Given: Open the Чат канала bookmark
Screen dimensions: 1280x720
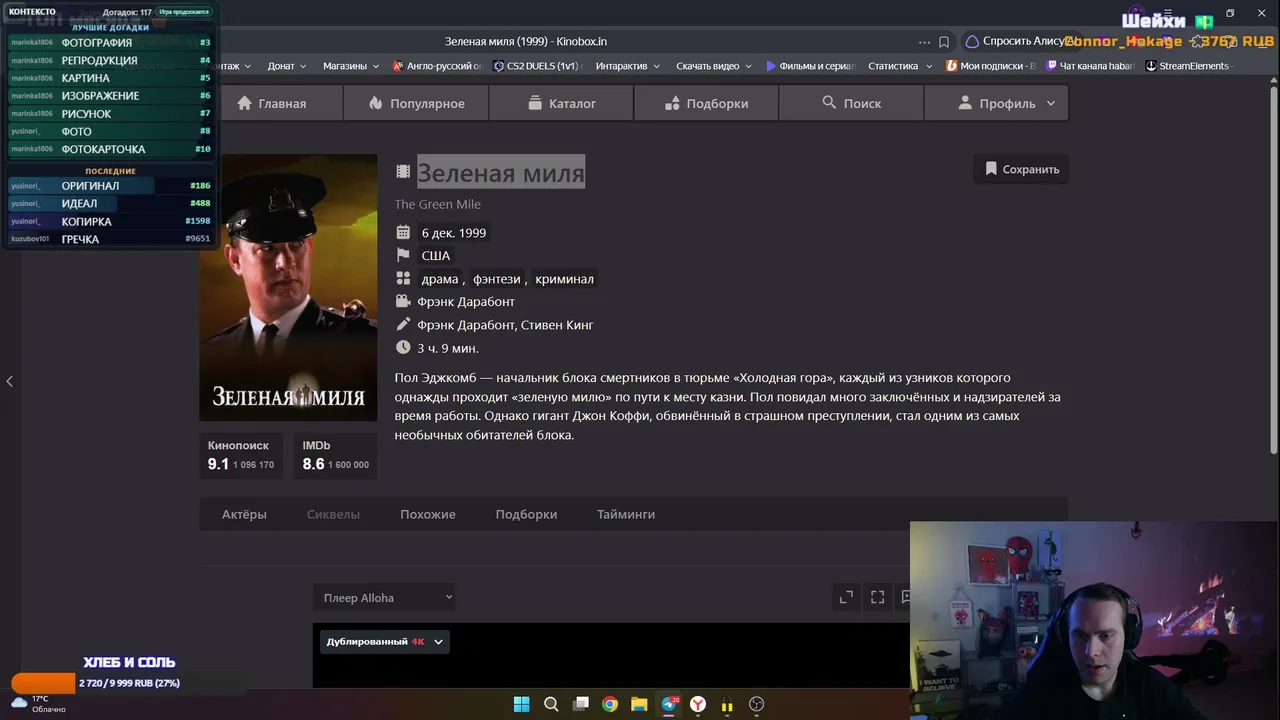Looking at the screenshot, I should pos(1090,66).
